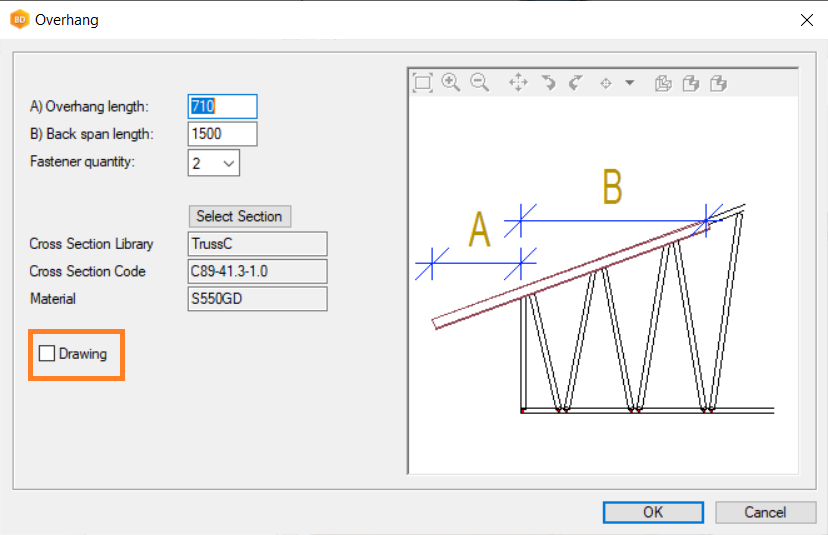Viewport: 828px width, 535px height.
Task: Click the rotate right arrow icon
Action: coord(575,83)
